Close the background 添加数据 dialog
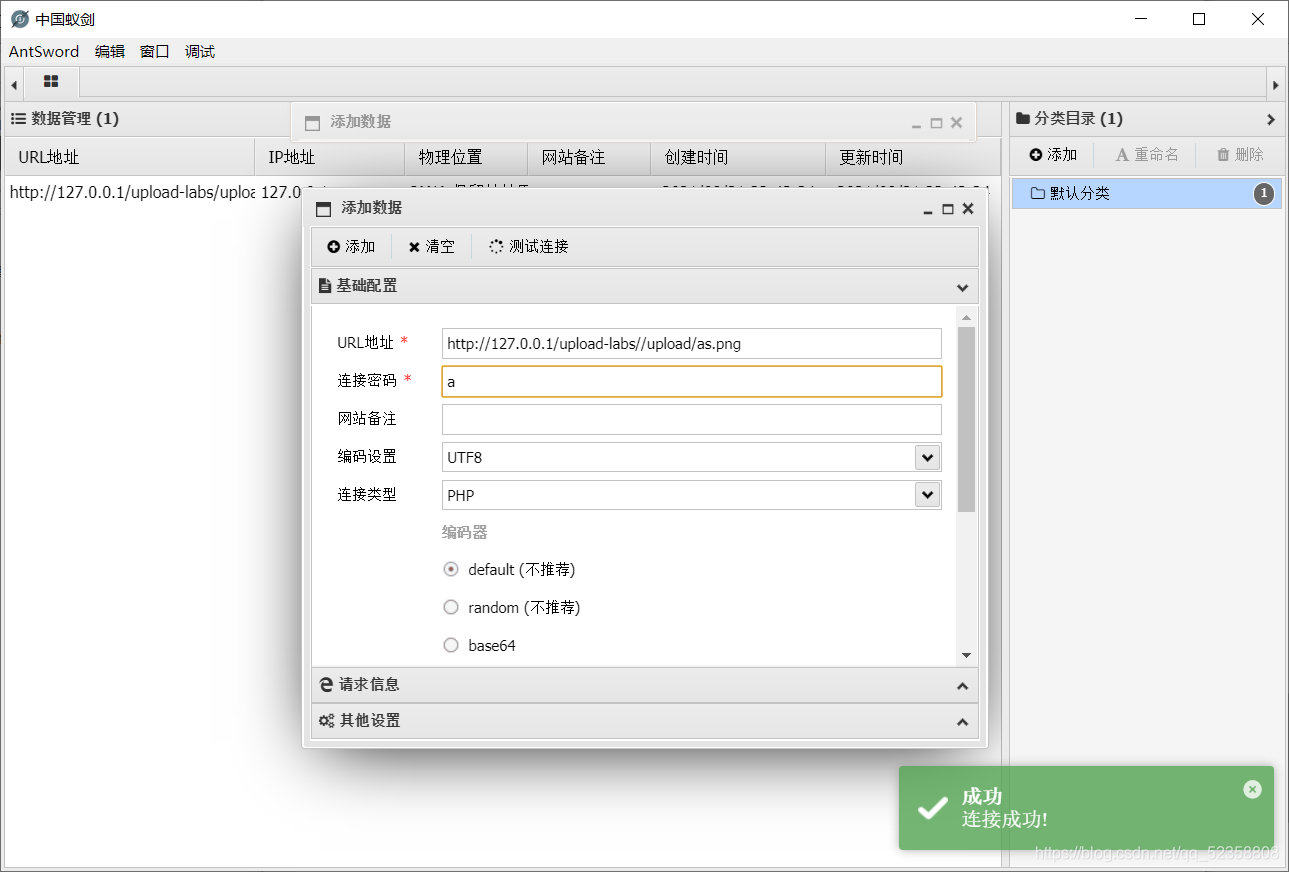The width and height of the screenshot is (1289, 872). [x=956, y=123]
